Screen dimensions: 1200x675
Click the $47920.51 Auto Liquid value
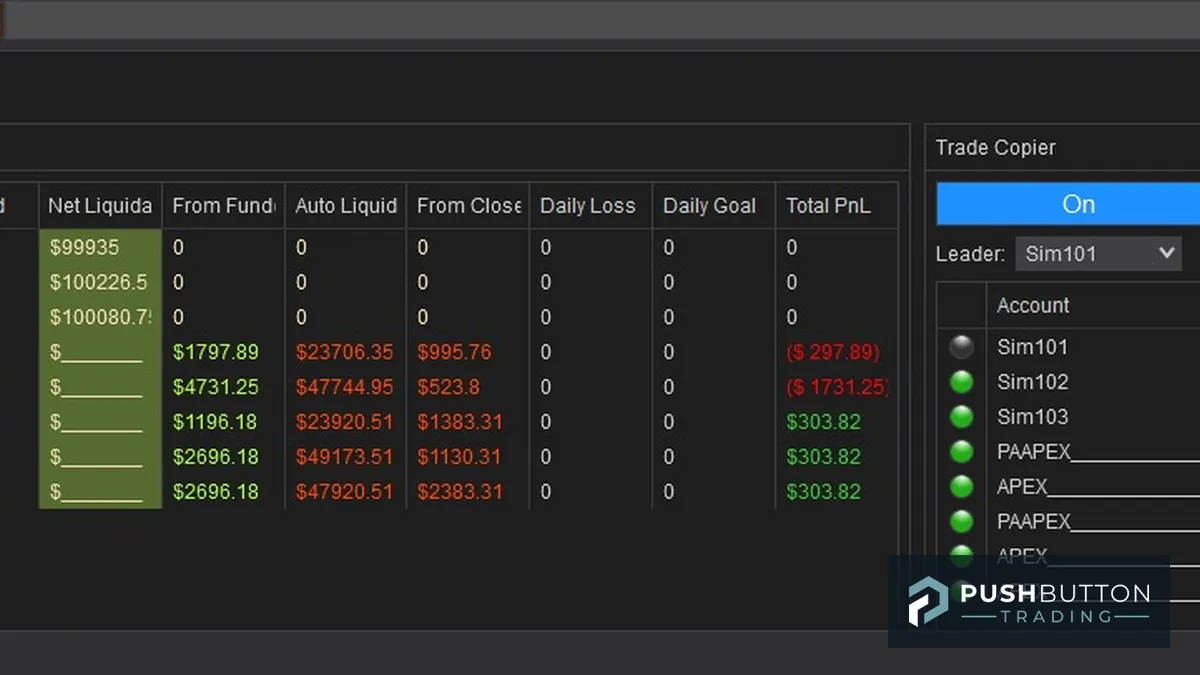tap(344, 492)
